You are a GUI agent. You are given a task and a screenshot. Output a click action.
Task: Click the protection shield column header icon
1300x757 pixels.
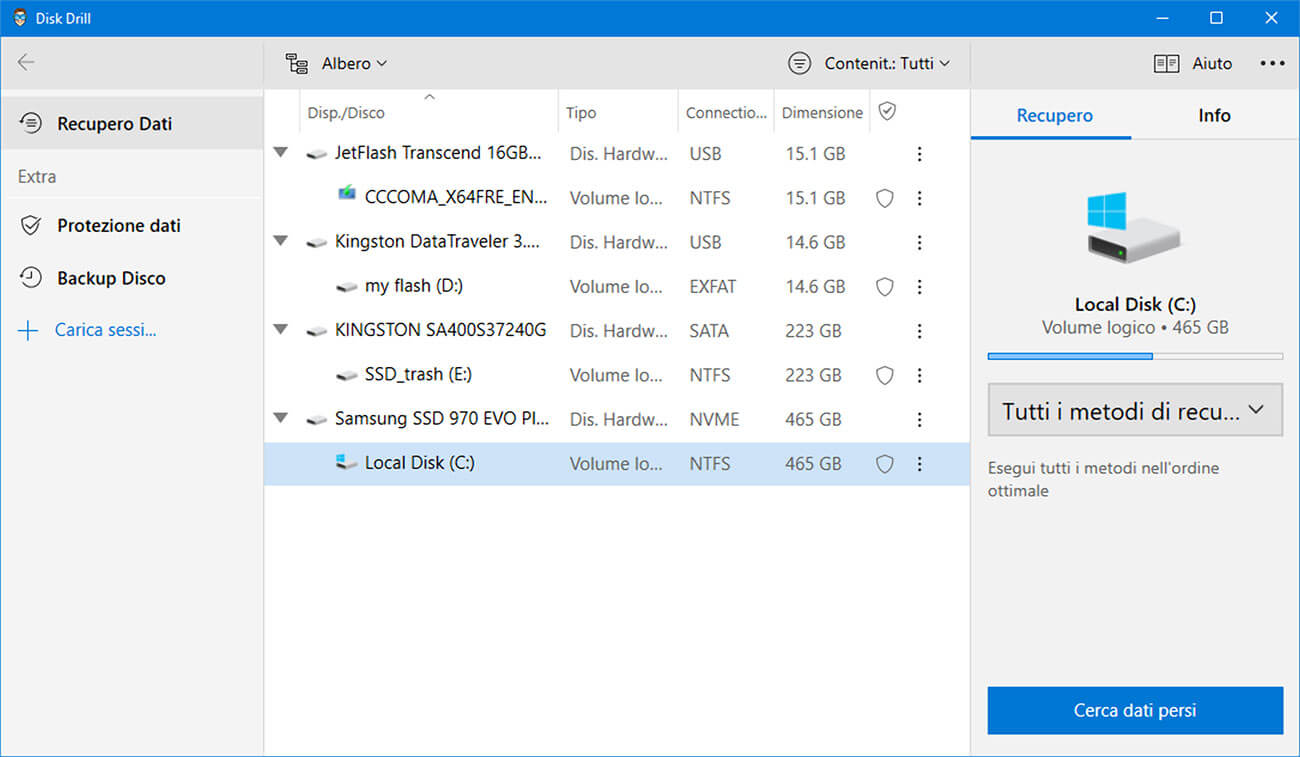pos(887,112)
